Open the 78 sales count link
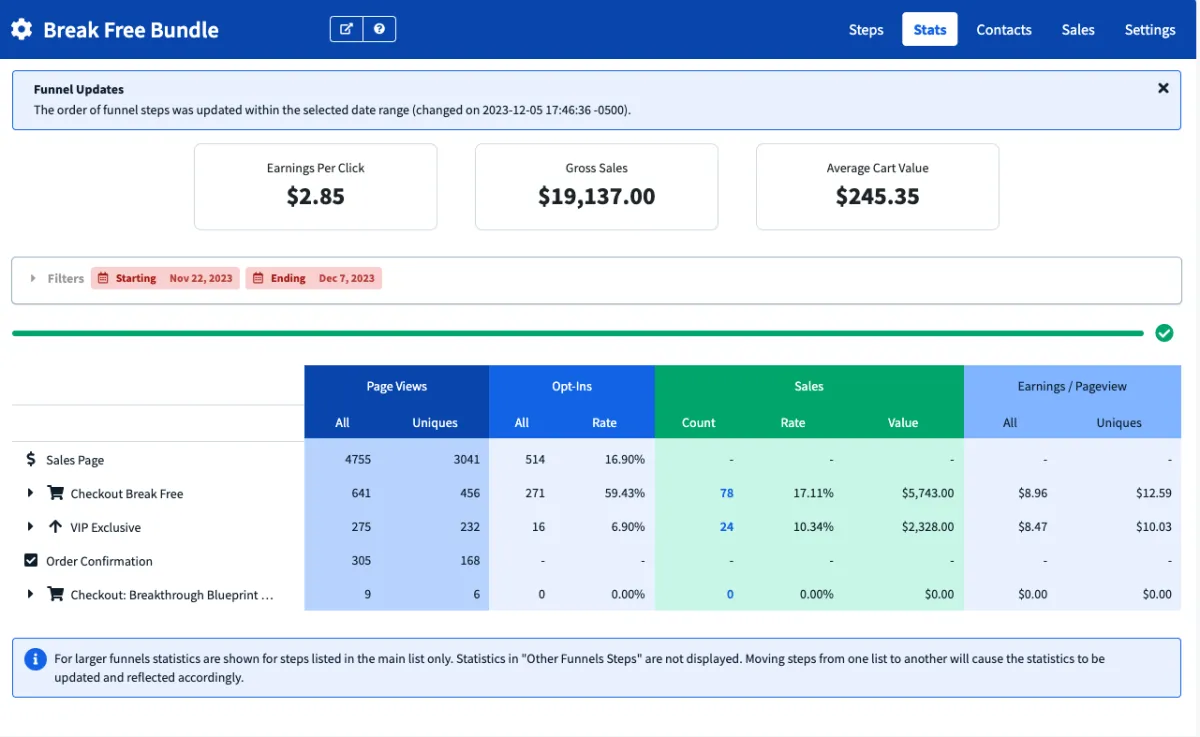Viewport: 1200px width, 737px height. tap(726, 493)
